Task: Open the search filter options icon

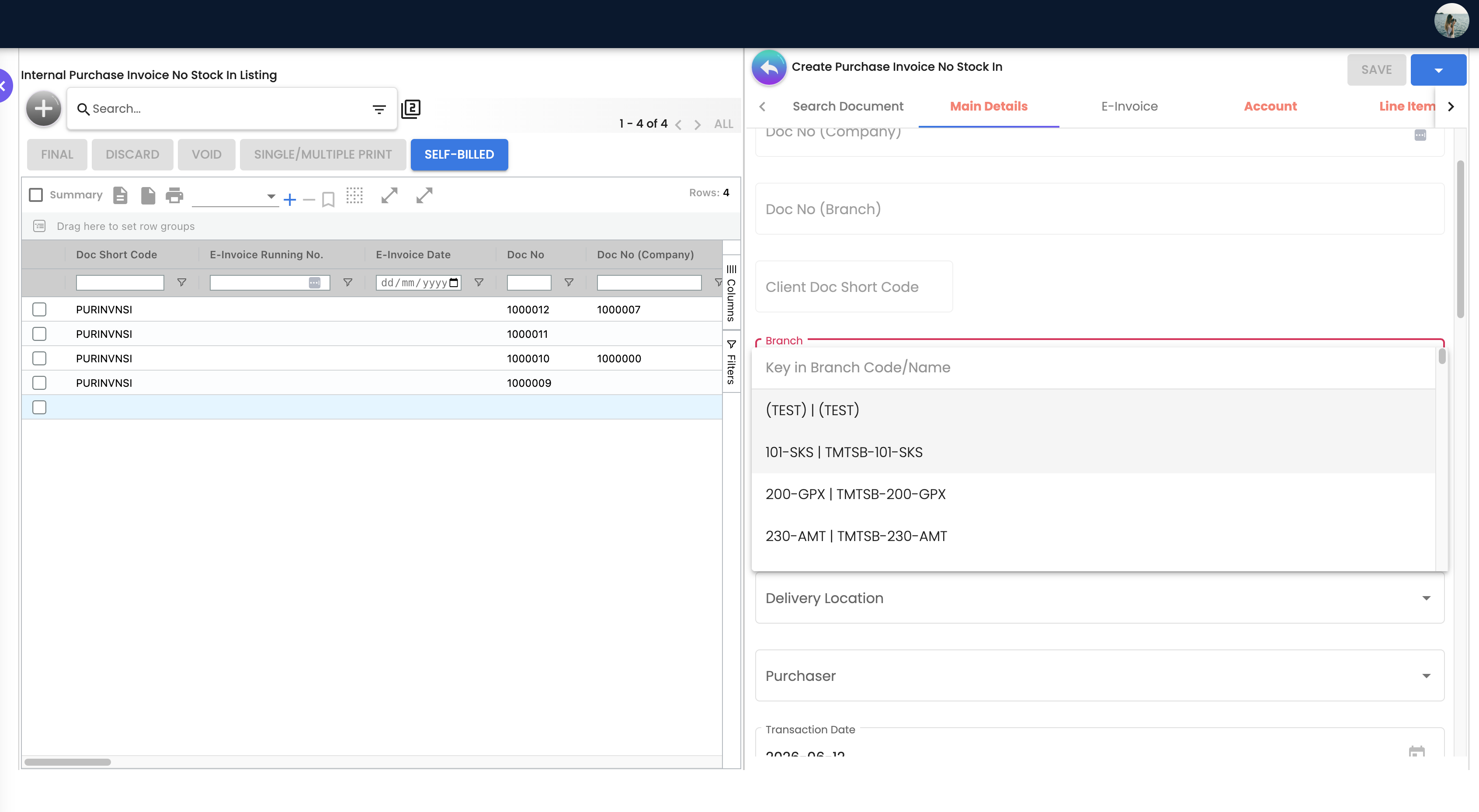Action: (x=379, y=109)
